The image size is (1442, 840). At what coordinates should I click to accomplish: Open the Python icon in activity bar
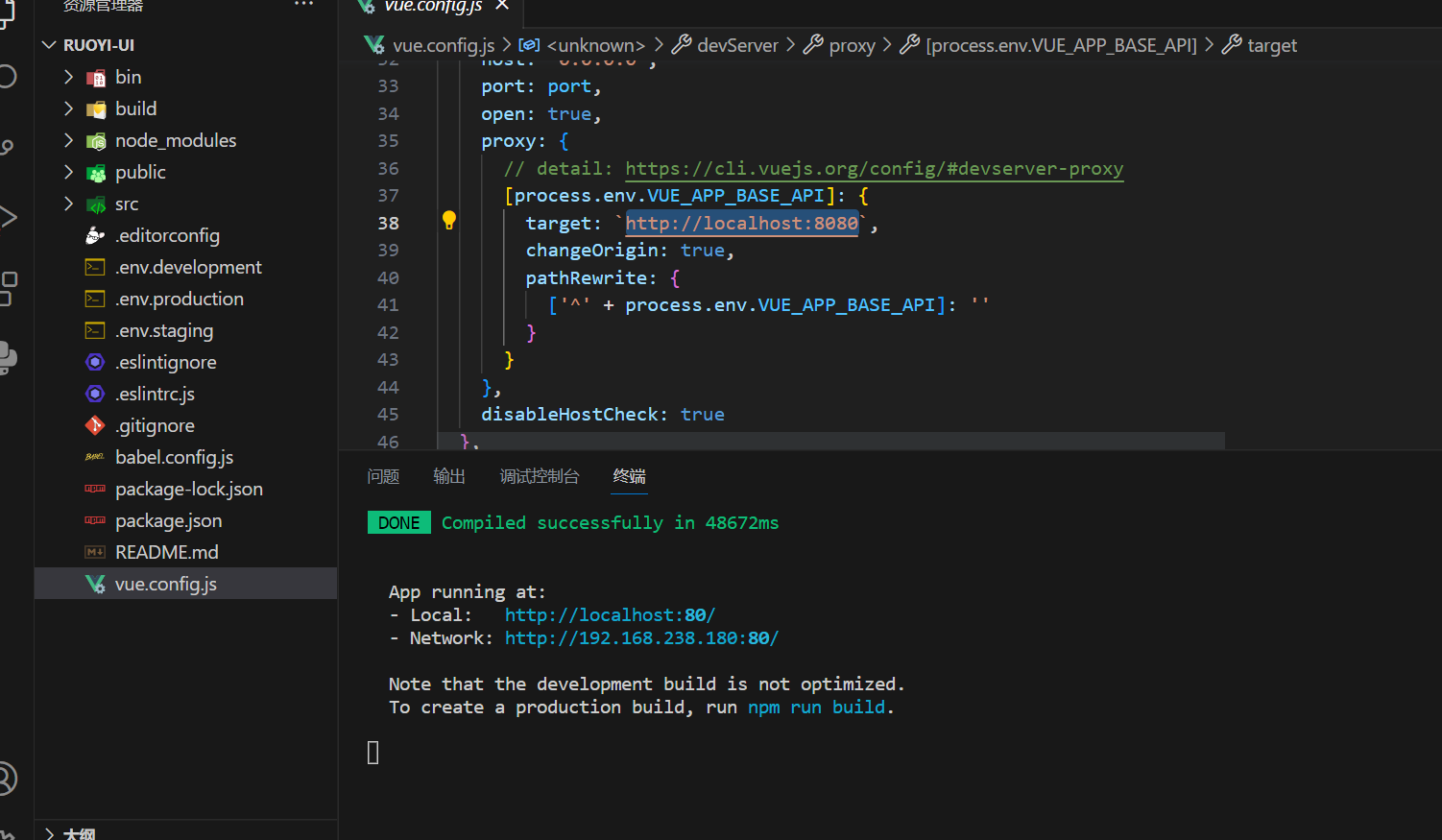(x=8, y=358)
